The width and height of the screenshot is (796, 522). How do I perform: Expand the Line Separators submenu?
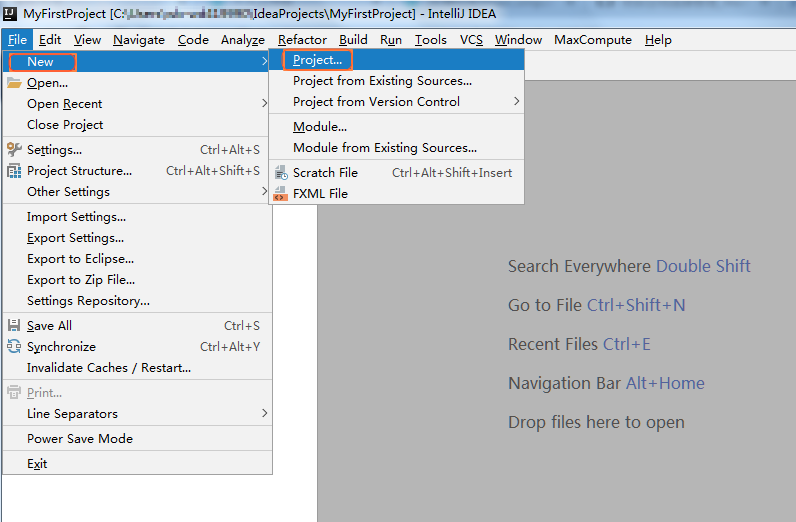72,414
